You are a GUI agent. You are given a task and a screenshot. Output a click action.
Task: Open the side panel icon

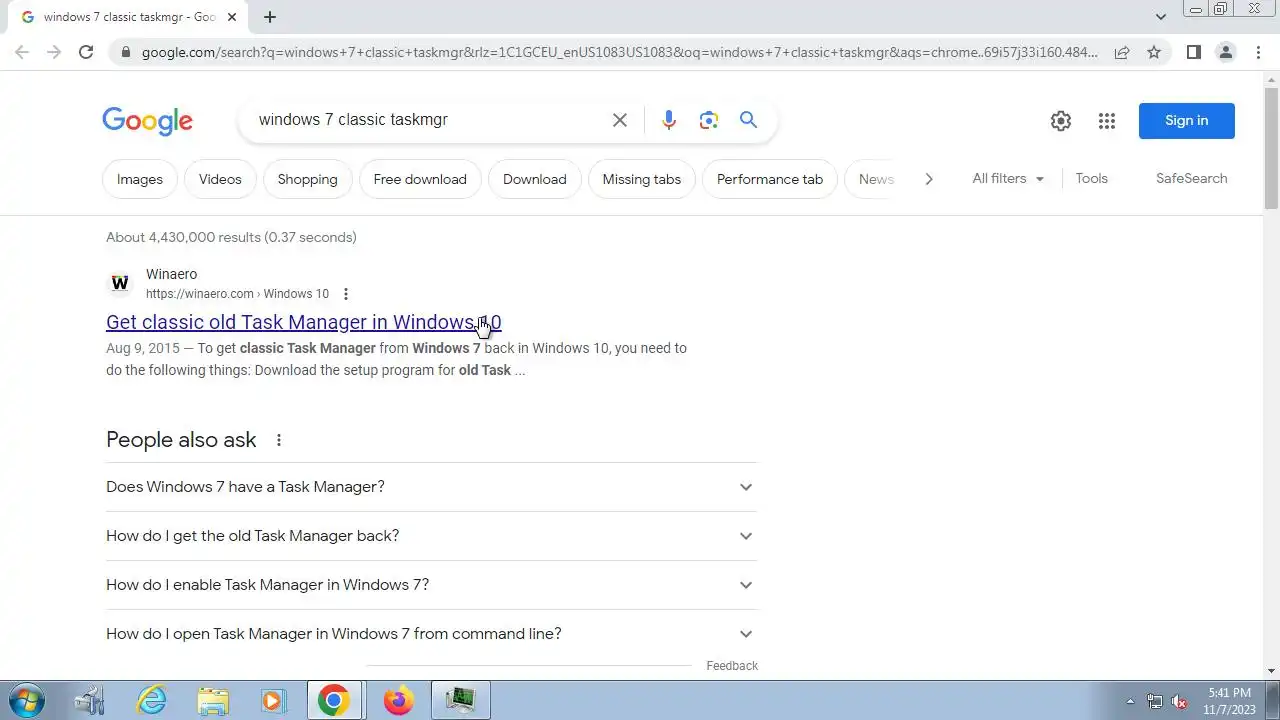point(1193,52)
